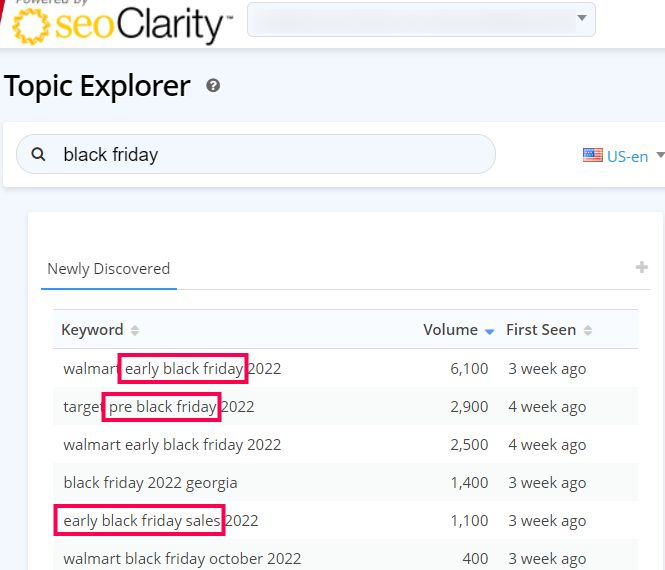Click the 6,100 volume value
Viewport: 665px width, 570px height.
click(469, 369)
